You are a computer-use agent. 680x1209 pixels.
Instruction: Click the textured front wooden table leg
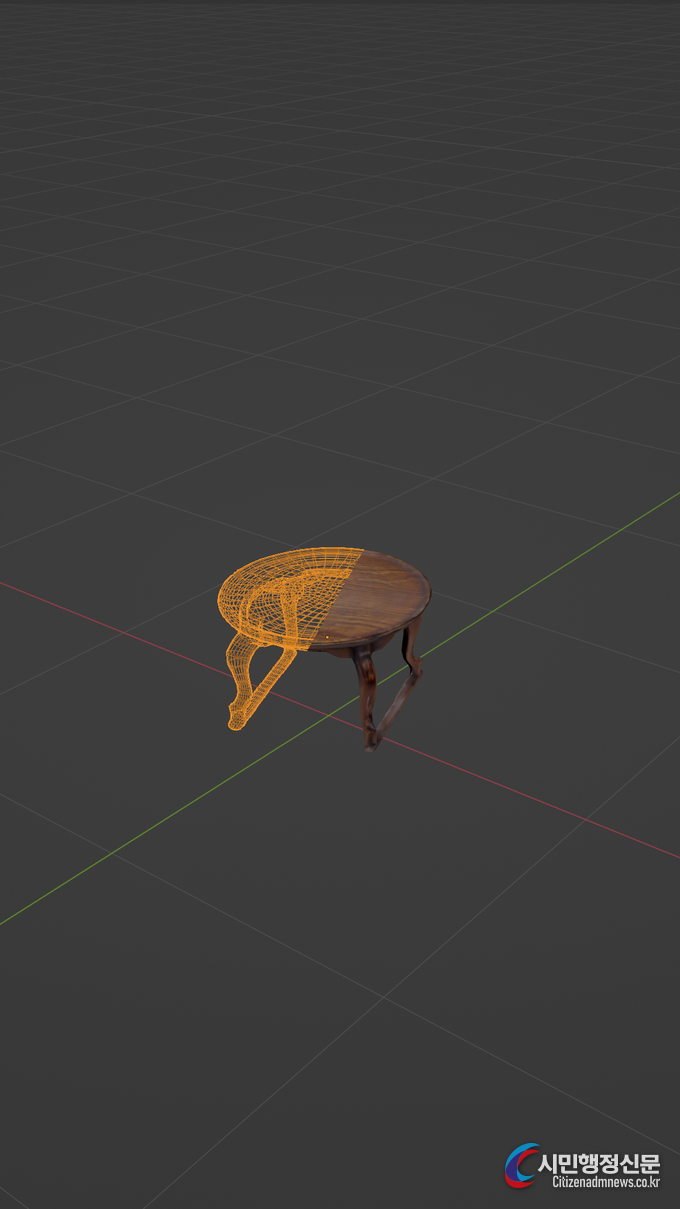367,698
